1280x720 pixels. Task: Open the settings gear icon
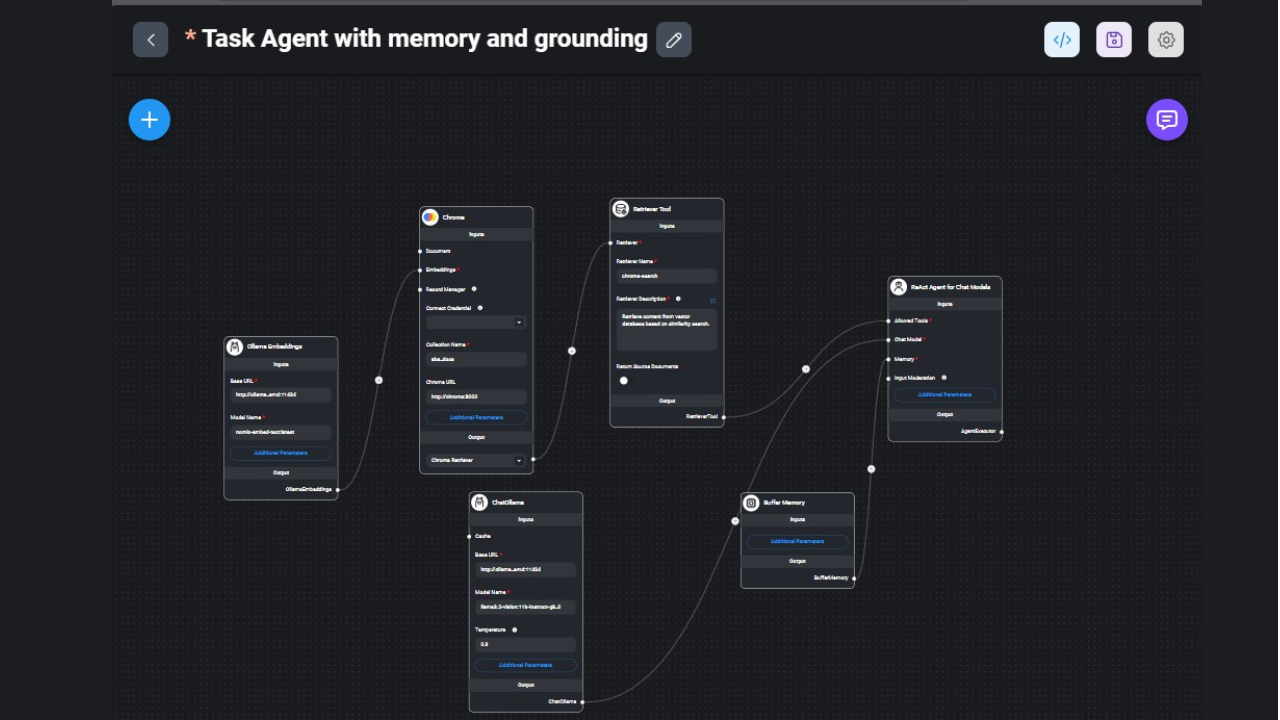(1166, 40)
